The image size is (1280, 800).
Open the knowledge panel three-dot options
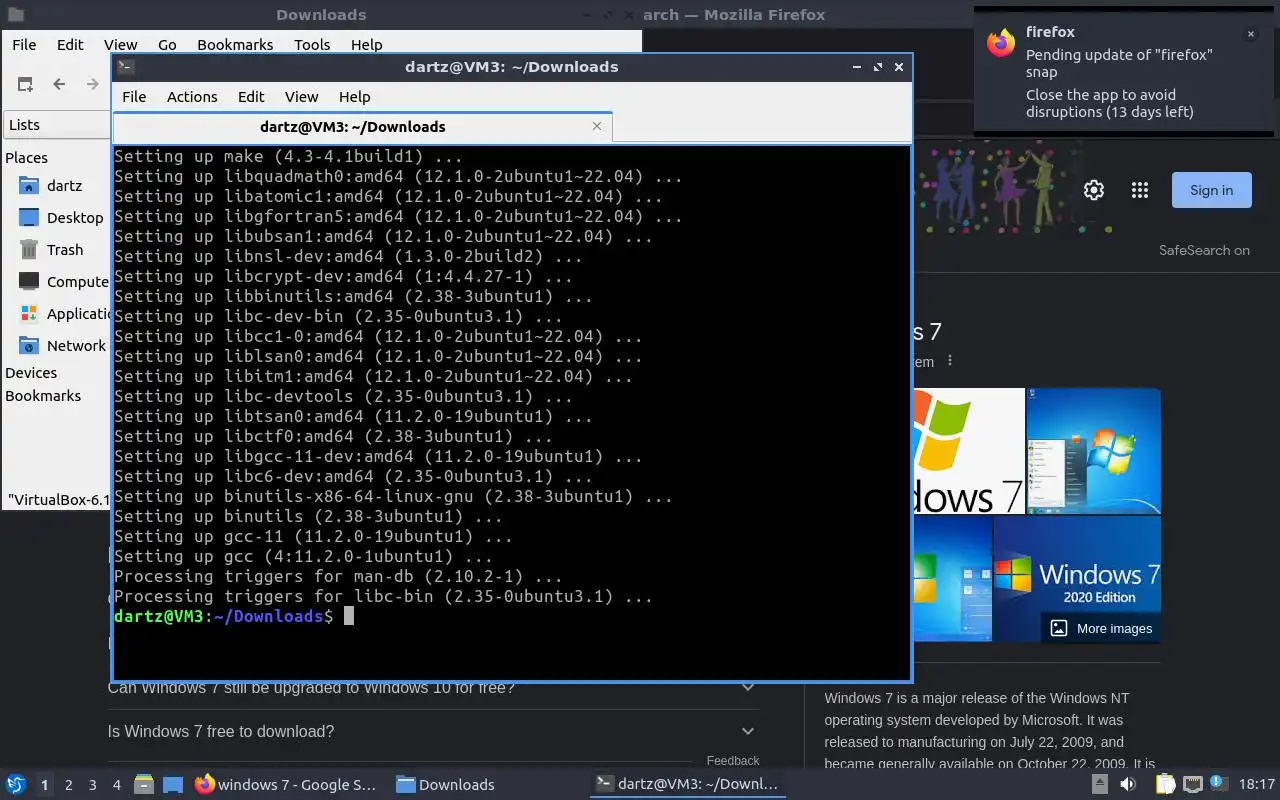(950, 361)
